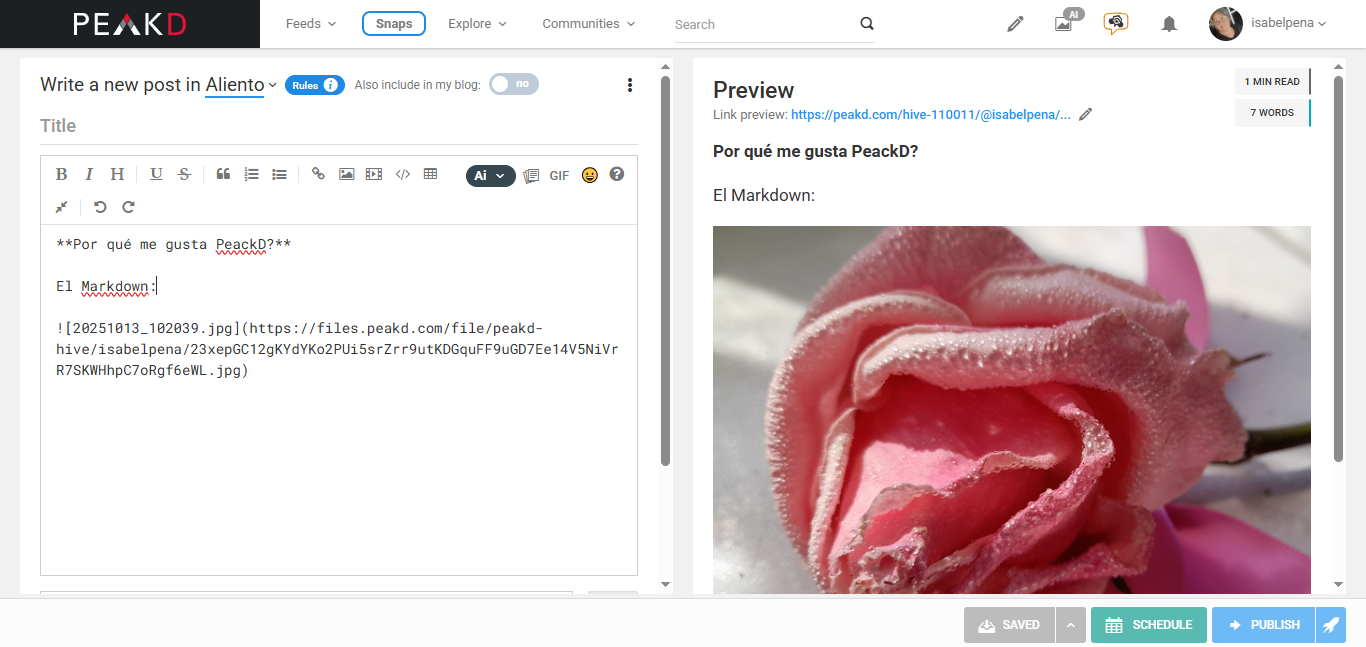Open the Ai tools dropdown
Image resolution: width=1366 pixels, height=647 pixels.
[490, 175]
